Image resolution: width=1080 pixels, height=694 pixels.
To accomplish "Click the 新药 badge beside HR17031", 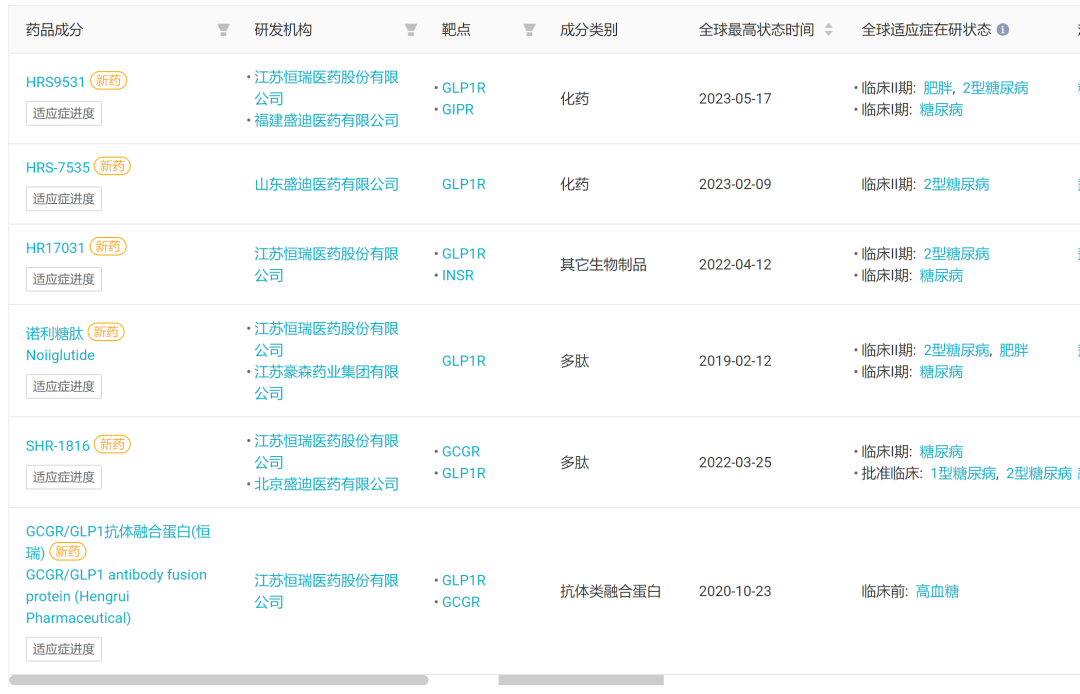I will [x=108, y=246].
